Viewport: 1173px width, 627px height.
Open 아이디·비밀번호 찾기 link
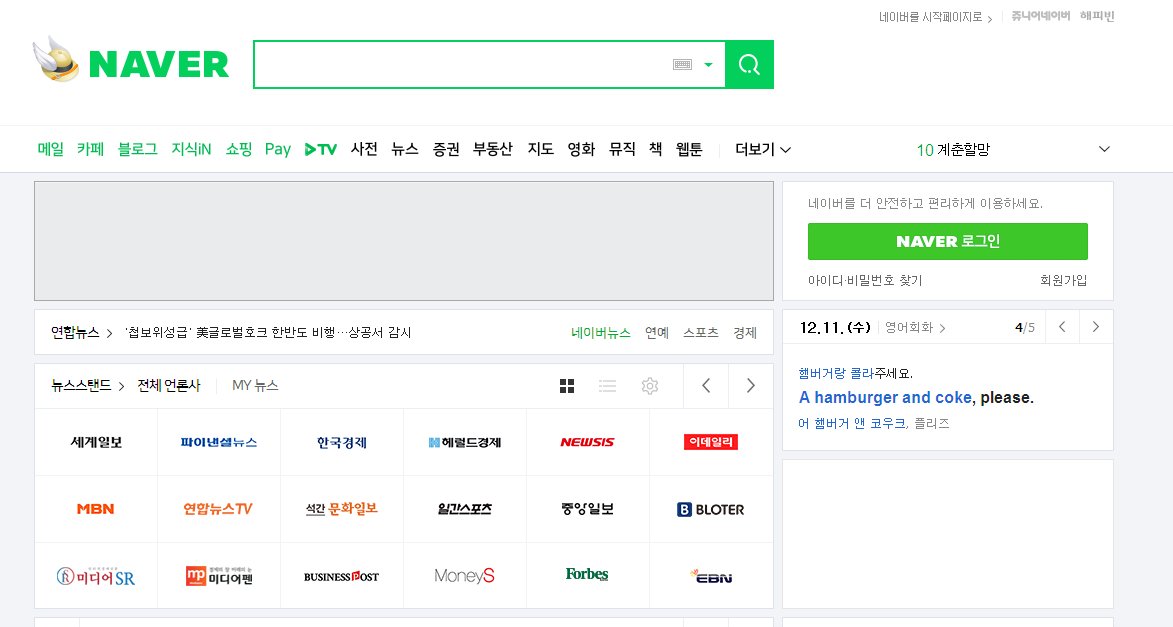click(865, 281)
